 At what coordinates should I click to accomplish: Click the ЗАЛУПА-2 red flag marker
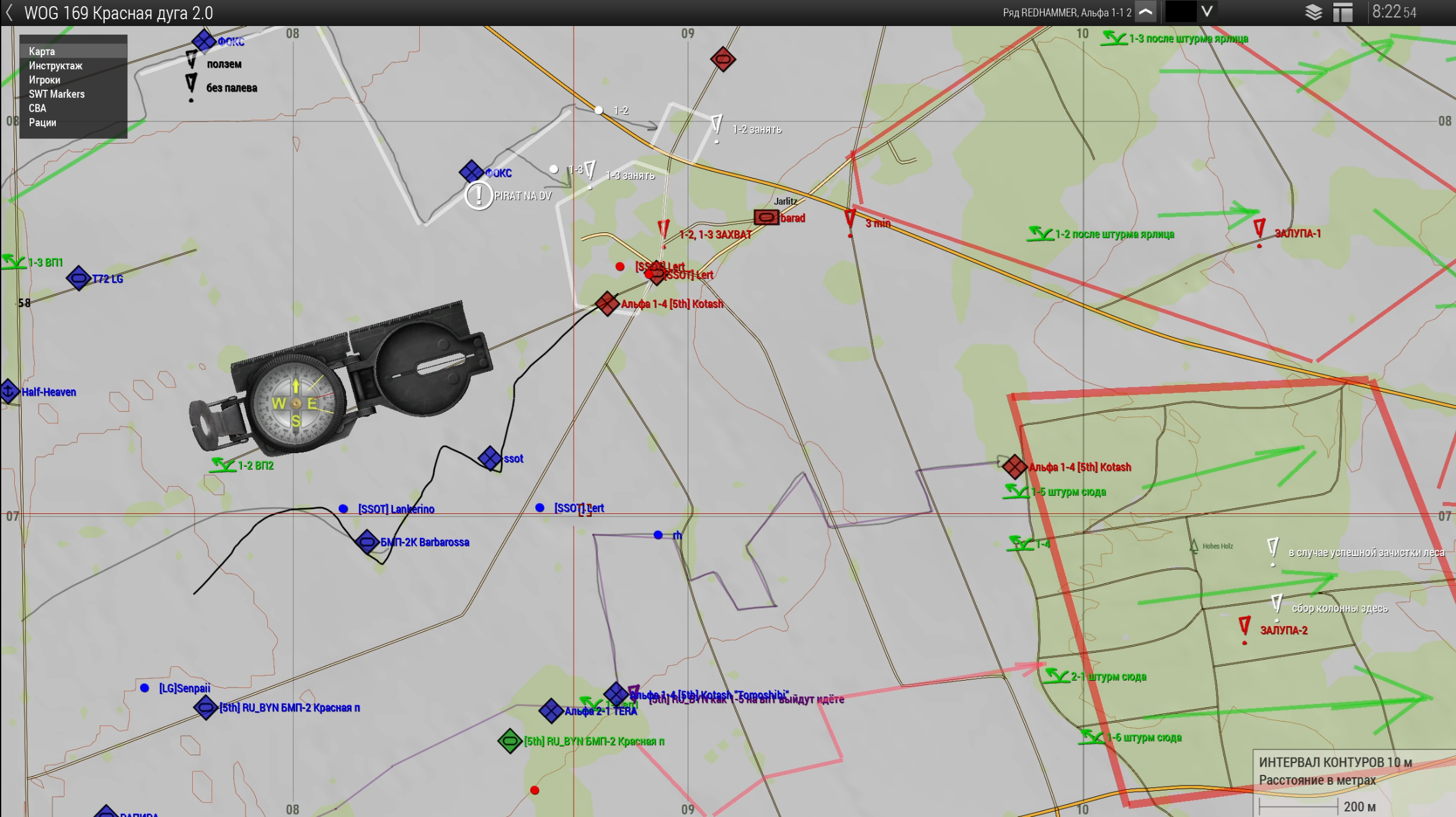point(1245,626)
